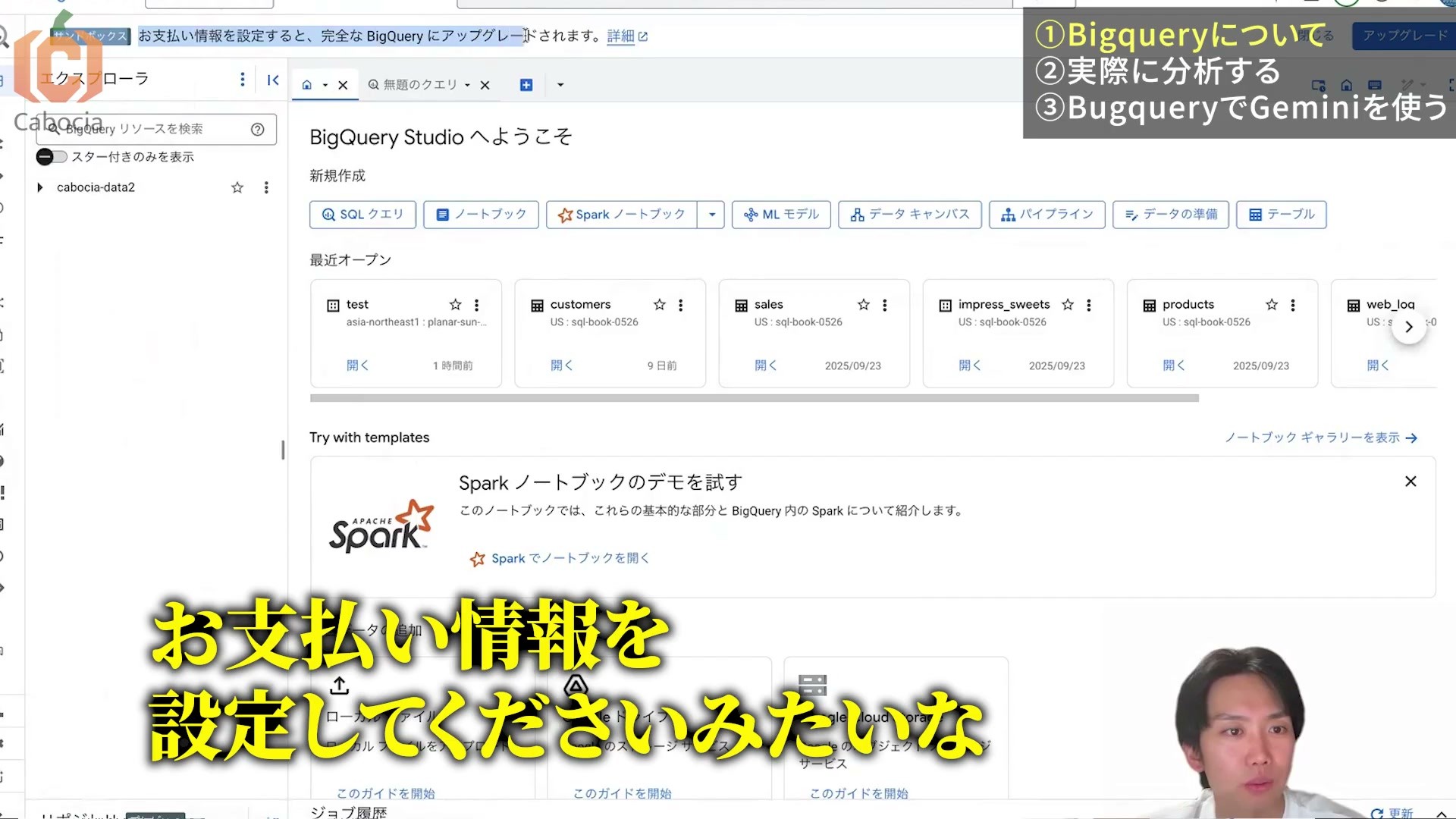Image resolution: width=1456 pixels, height=819 pixels.
Task: Click the test dataset icon
Action: pyautogui.click(x=333, y=306)
